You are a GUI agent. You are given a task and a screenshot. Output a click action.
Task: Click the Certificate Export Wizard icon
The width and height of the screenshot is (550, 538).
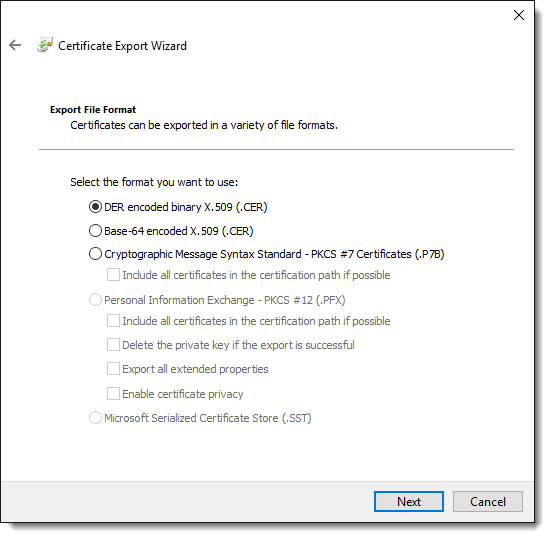(45, 45)
